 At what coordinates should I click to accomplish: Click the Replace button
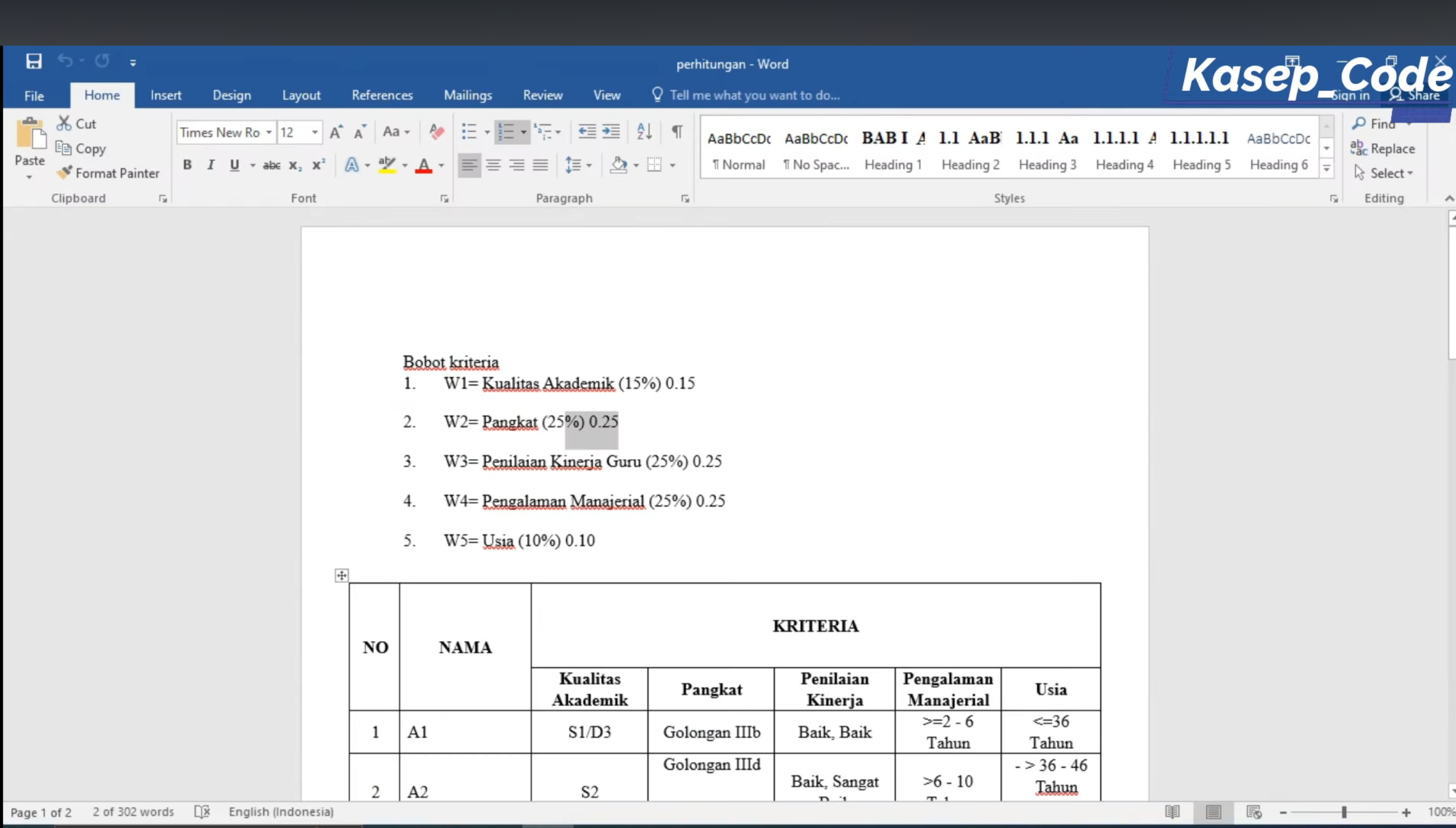[1383, 148]
